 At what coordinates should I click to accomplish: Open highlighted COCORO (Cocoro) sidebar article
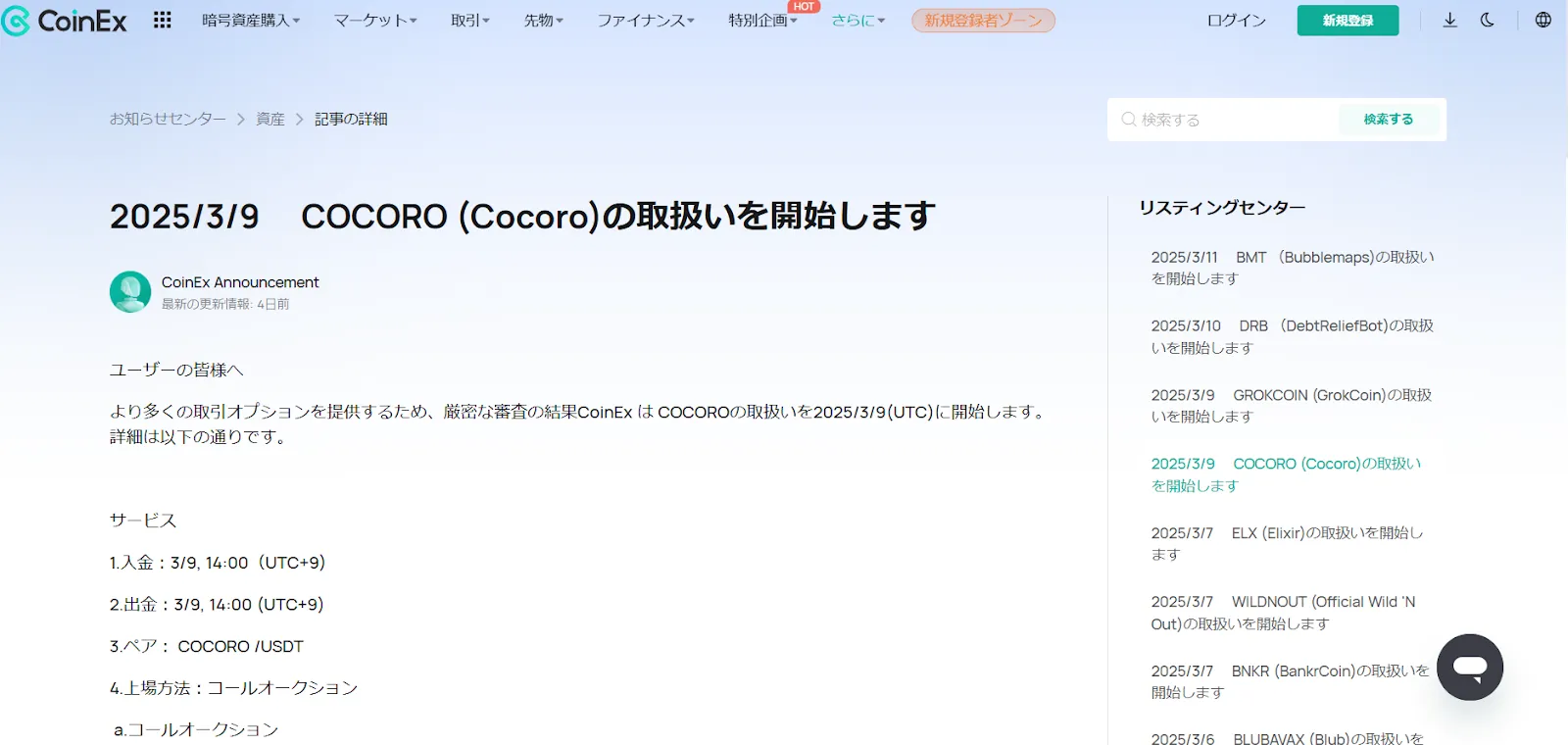[x=1286, y=474]
